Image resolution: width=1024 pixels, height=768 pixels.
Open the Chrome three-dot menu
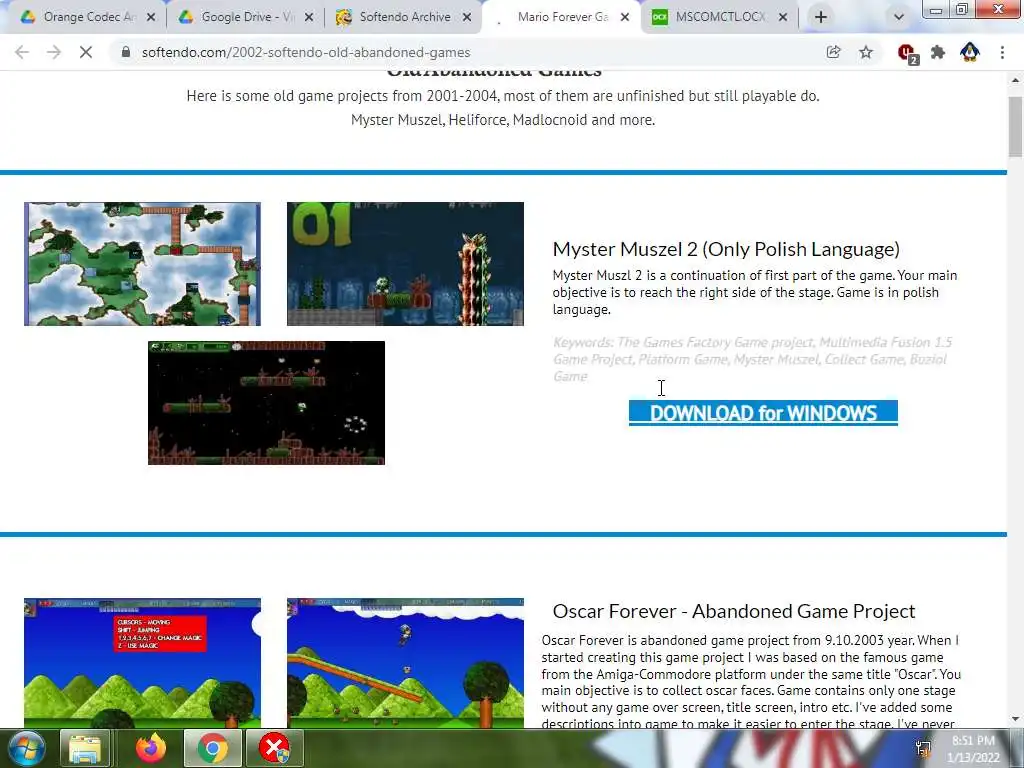pyautogui.click(x=1002, y=52)
